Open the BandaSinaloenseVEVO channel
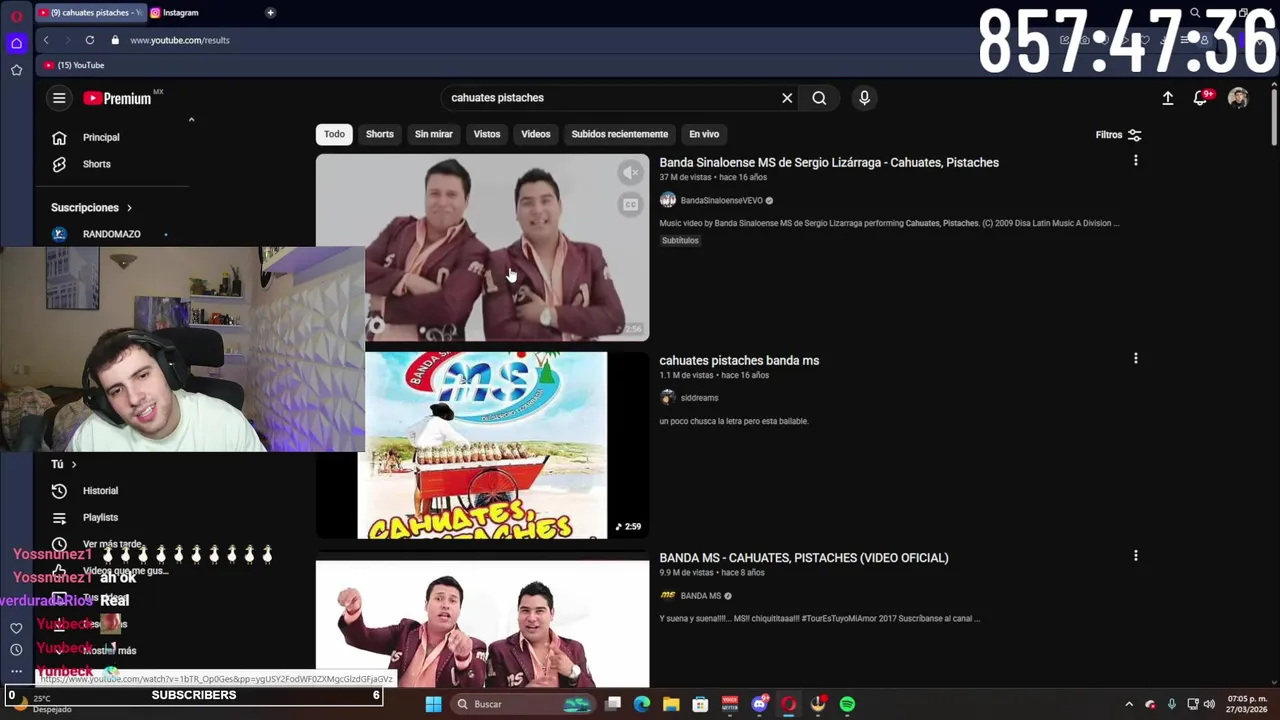Viewport: 1280px width, 720px height. click(x=721, y=201)
